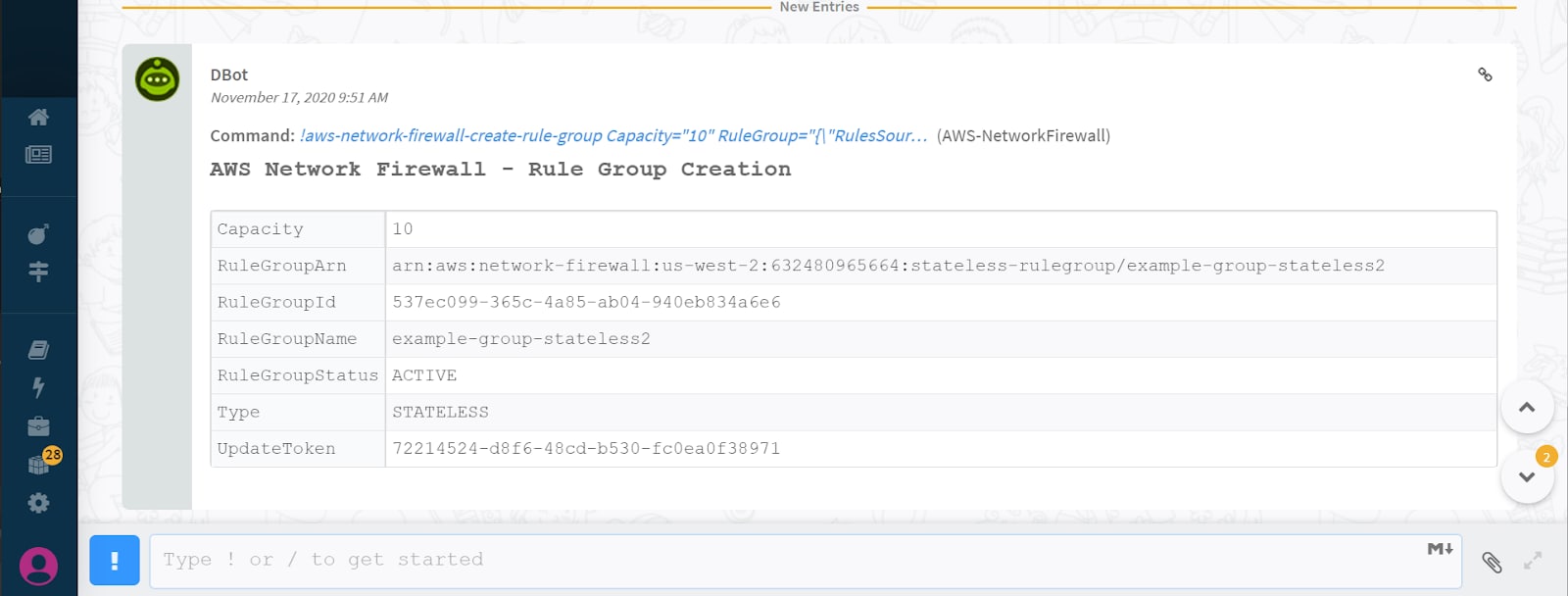Open the briefcase icon in sidebar
Viewport: 1568px width, 596px height.
[38, 426]
